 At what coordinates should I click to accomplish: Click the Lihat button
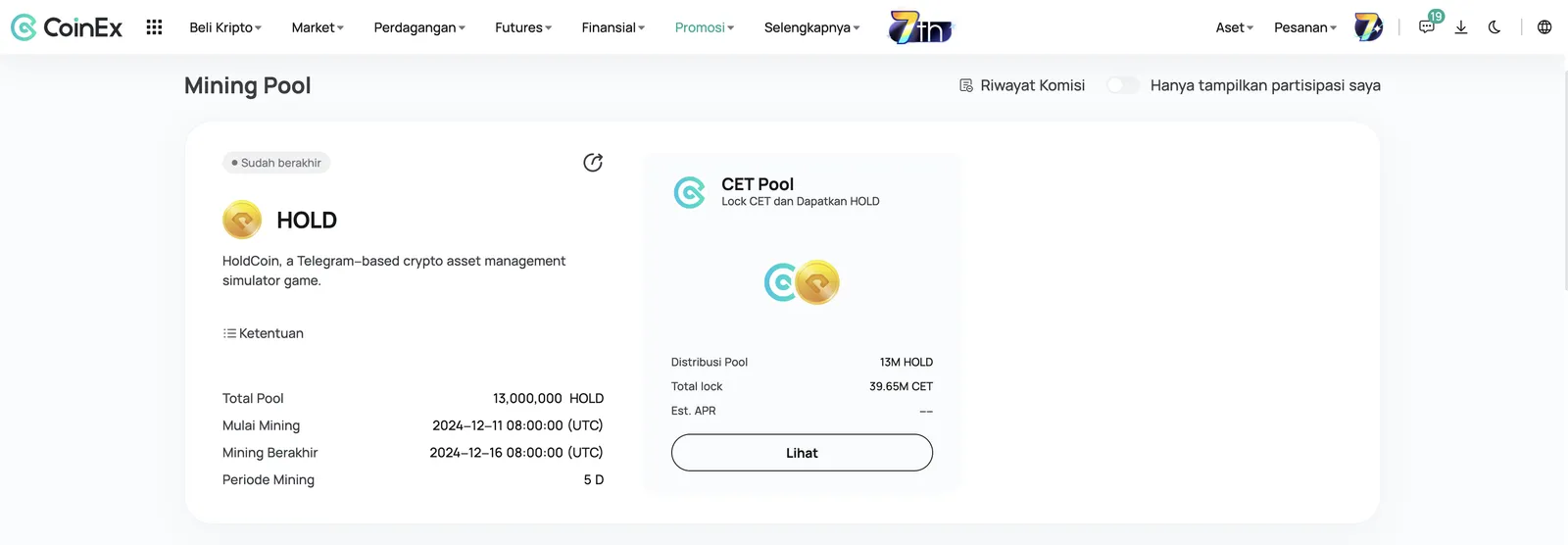[802, 453]
